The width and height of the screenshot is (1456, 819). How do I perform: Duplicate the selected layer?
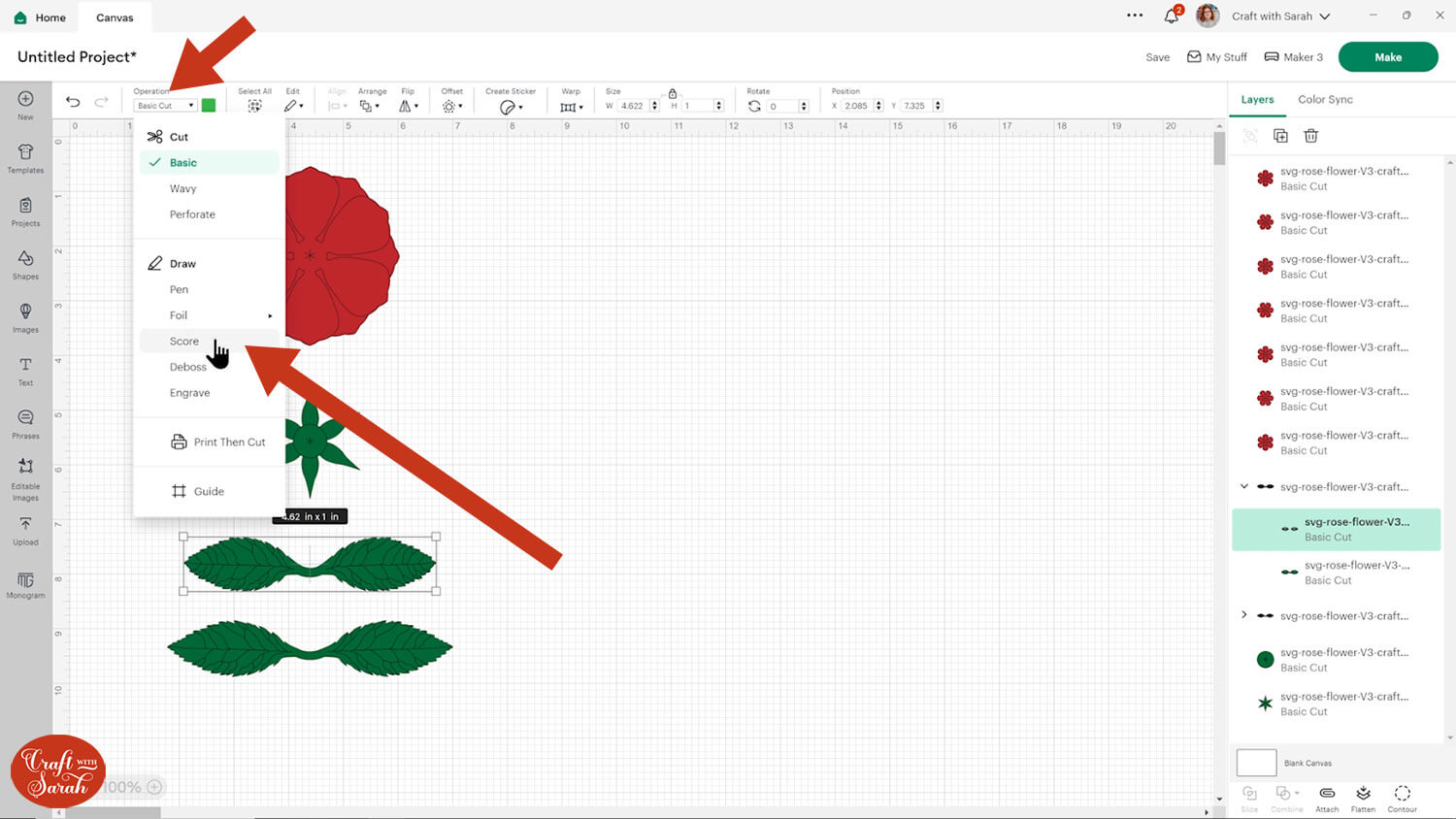coord(1280,136)
